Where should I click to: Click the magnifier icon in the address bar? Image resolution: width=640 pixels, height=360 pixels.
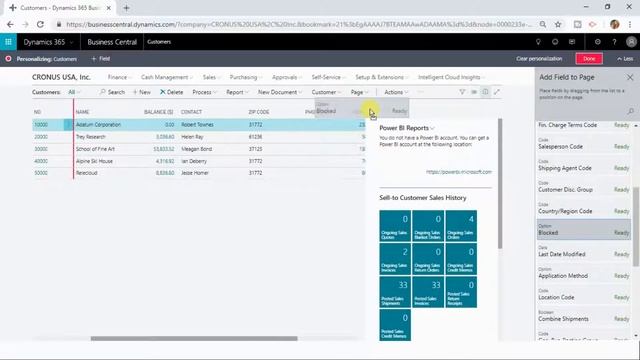pyautogui.click(x=542, y=24)
